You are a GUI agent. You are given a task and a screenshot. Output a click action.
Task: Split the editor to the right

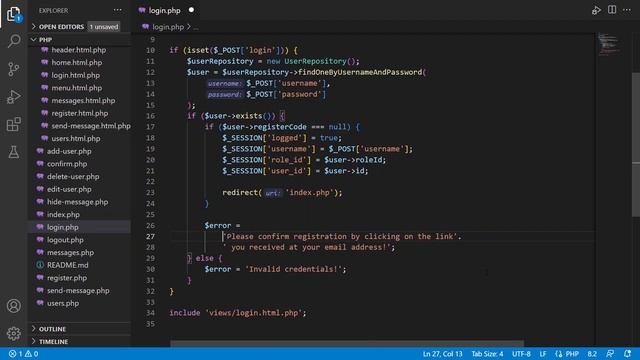click(612, 10)
